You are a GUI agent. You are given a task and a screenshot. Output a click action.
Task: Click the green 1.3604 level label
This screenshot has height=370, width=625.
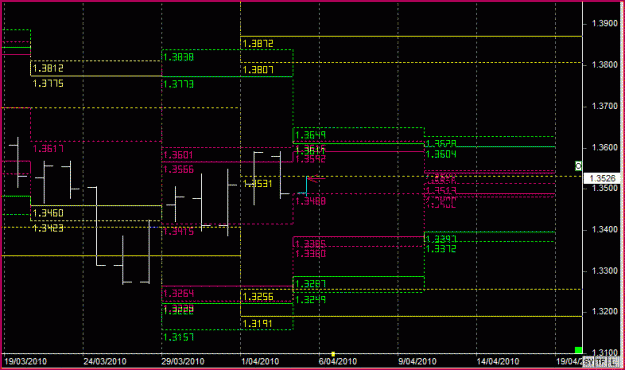[441, 154]
